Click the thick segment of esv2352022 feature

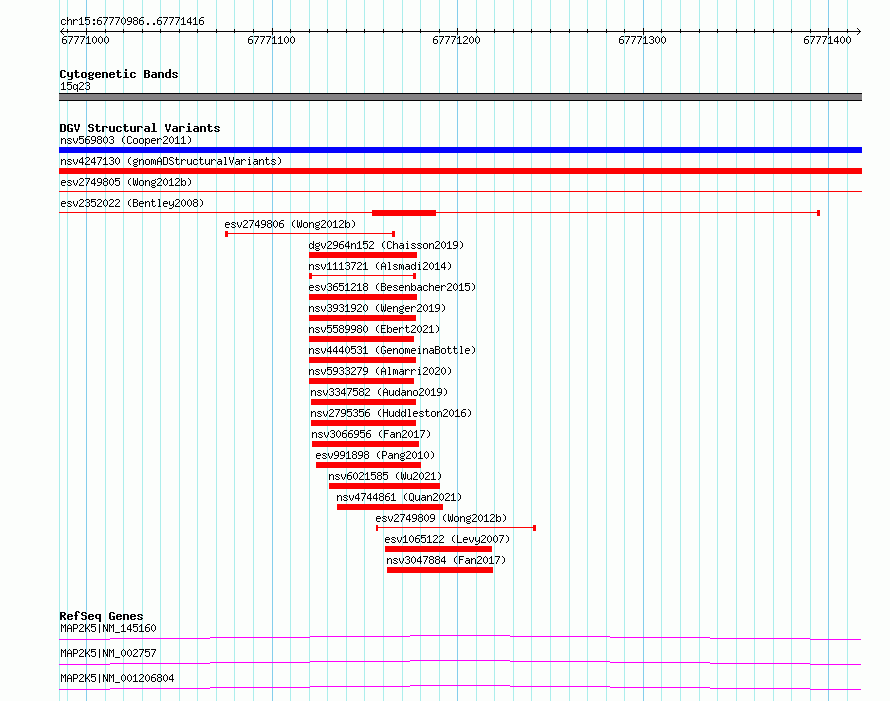pyautogui.click(x=404, y=213)
